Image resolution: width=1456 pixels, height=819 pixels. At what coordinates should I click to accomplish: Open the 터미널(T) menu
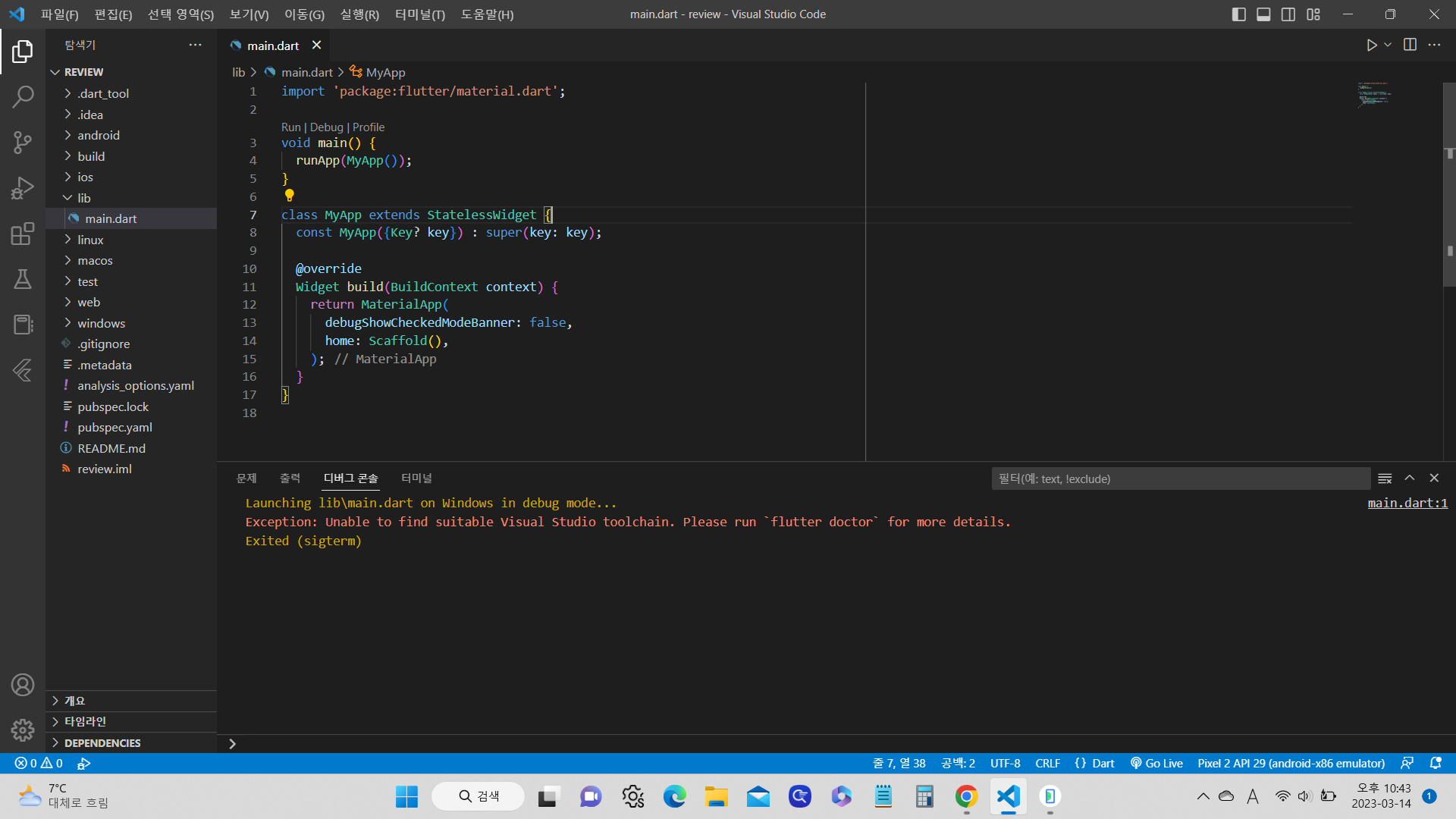pos(420,14)
